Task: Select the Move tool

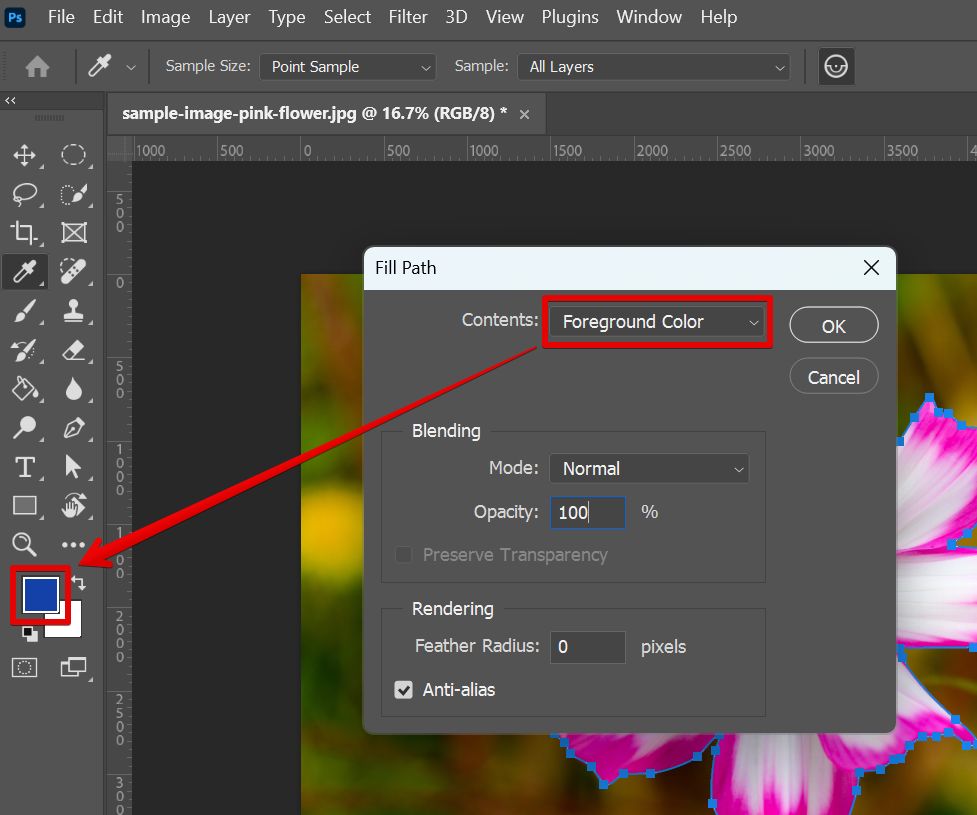Action: [x=24, y=155]
